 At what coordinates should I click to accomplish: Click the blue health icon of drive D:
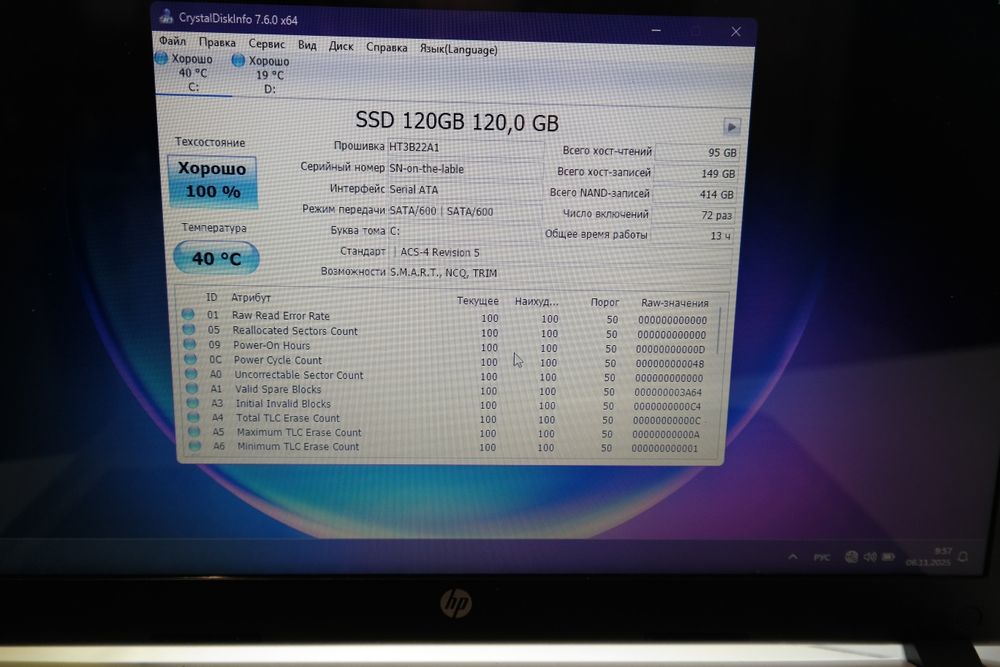coord(238,60)
